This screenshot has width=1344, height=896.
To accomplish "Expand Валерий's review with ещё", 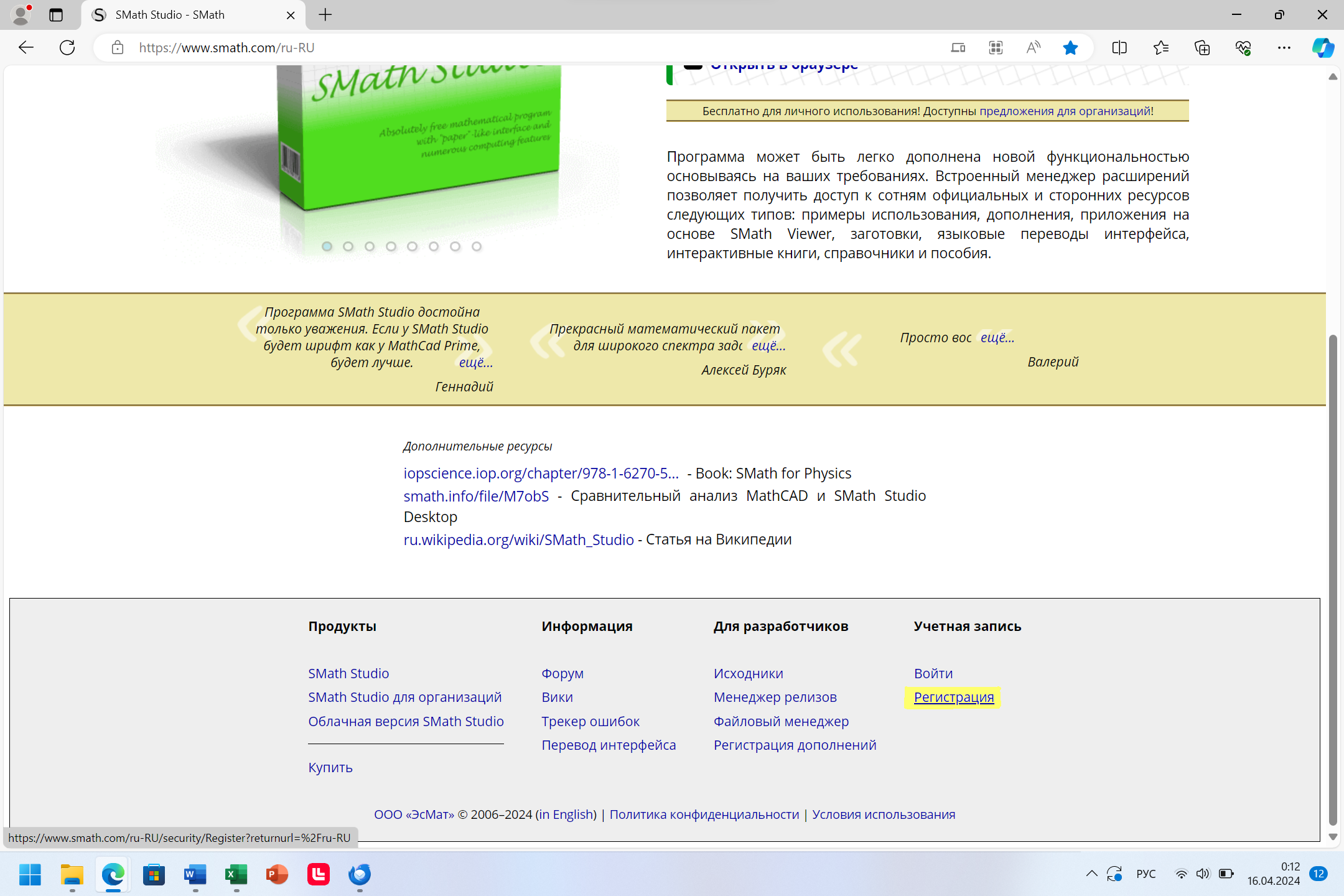I will (x=997, y=337).
